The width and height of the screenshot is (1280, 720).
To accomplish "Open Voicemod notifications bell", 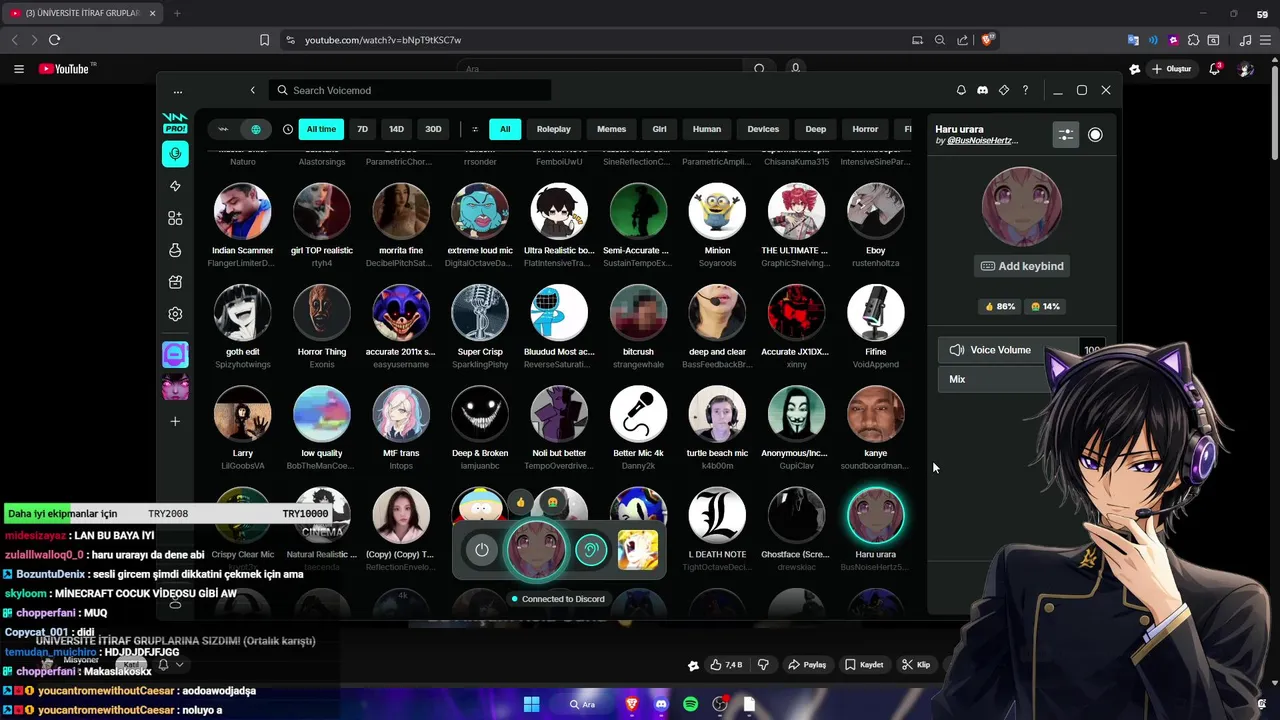I will tap(961, 90).
